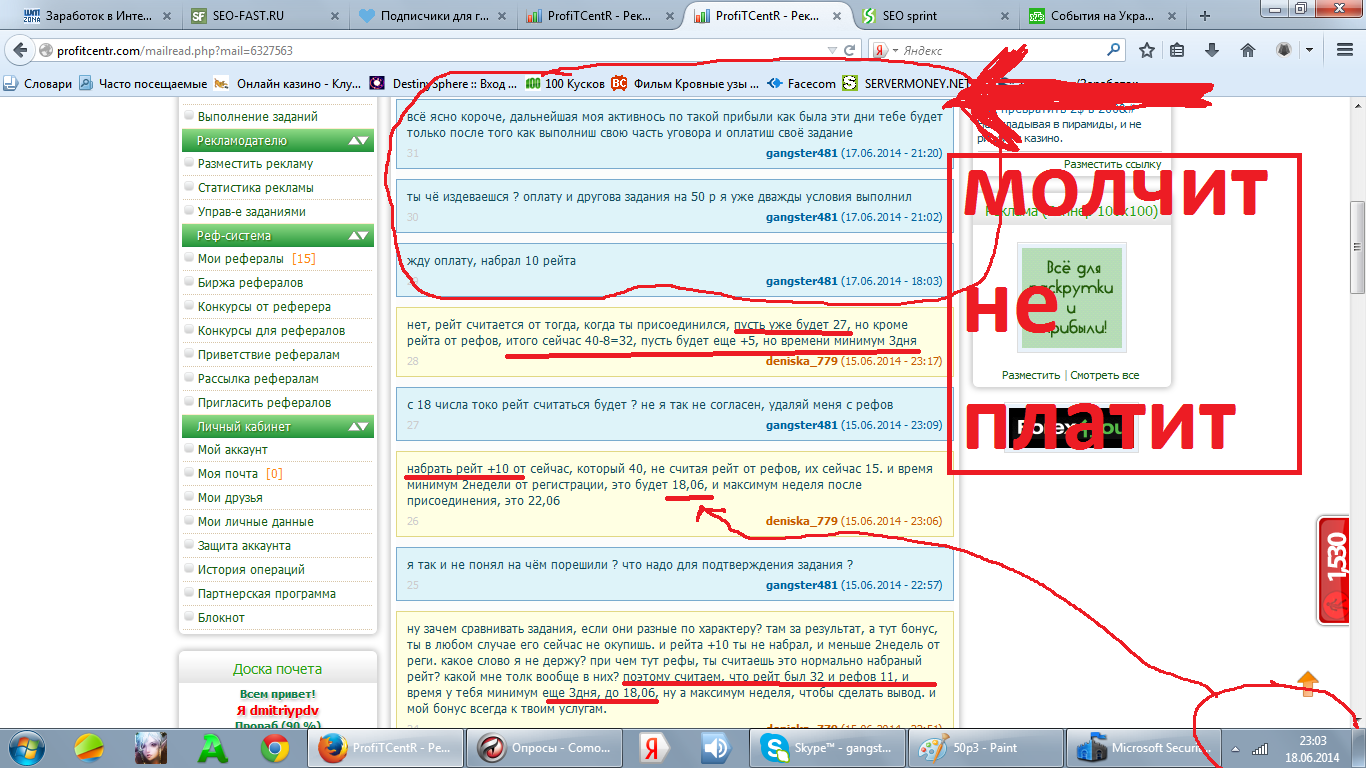
Task: Open the taskbar clock showing 23:03
Action: (1312, 748)
